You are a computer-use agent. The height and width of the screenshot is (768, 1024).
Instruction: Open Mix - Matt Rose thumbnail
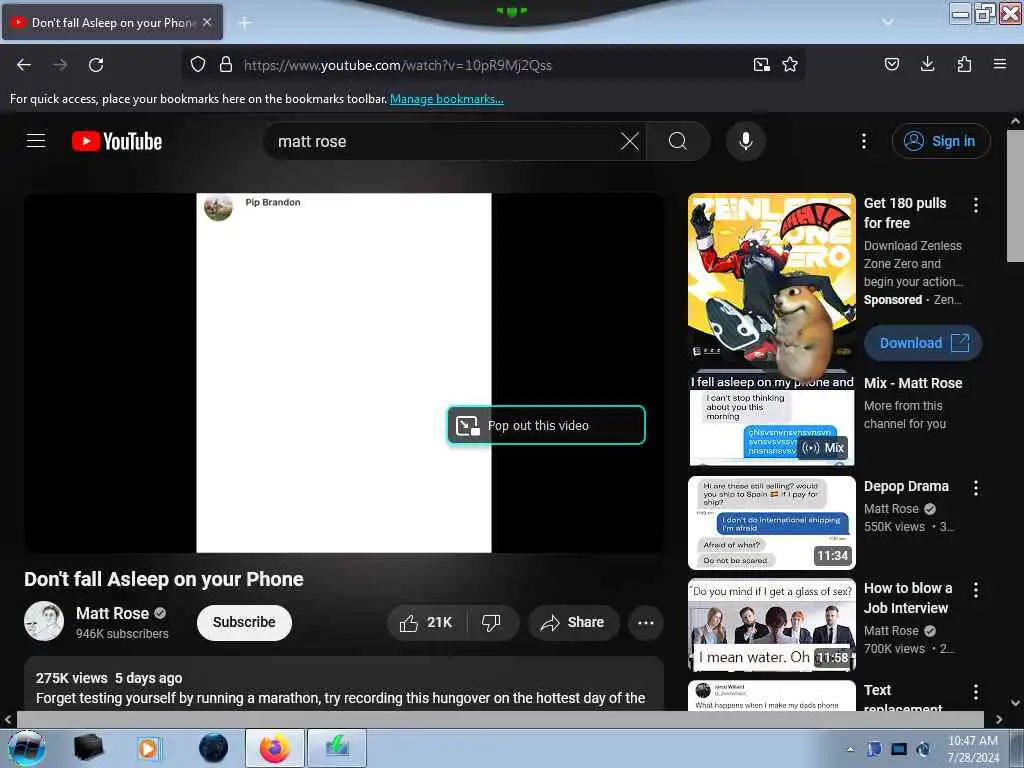(771, 421)
